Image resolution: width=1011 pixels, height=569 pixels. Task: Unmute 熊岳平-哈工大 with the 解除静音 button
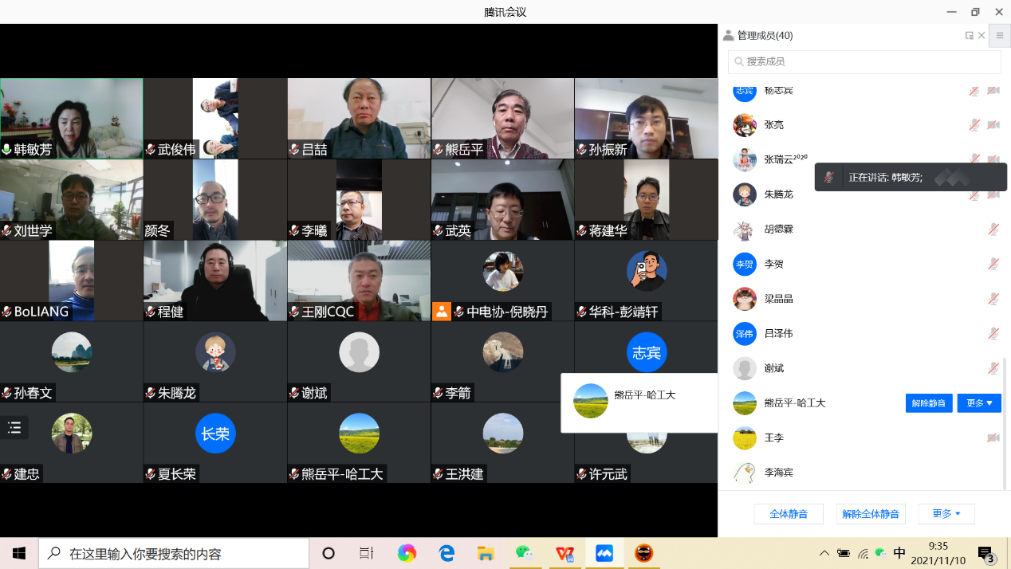(x=928, y=403)
